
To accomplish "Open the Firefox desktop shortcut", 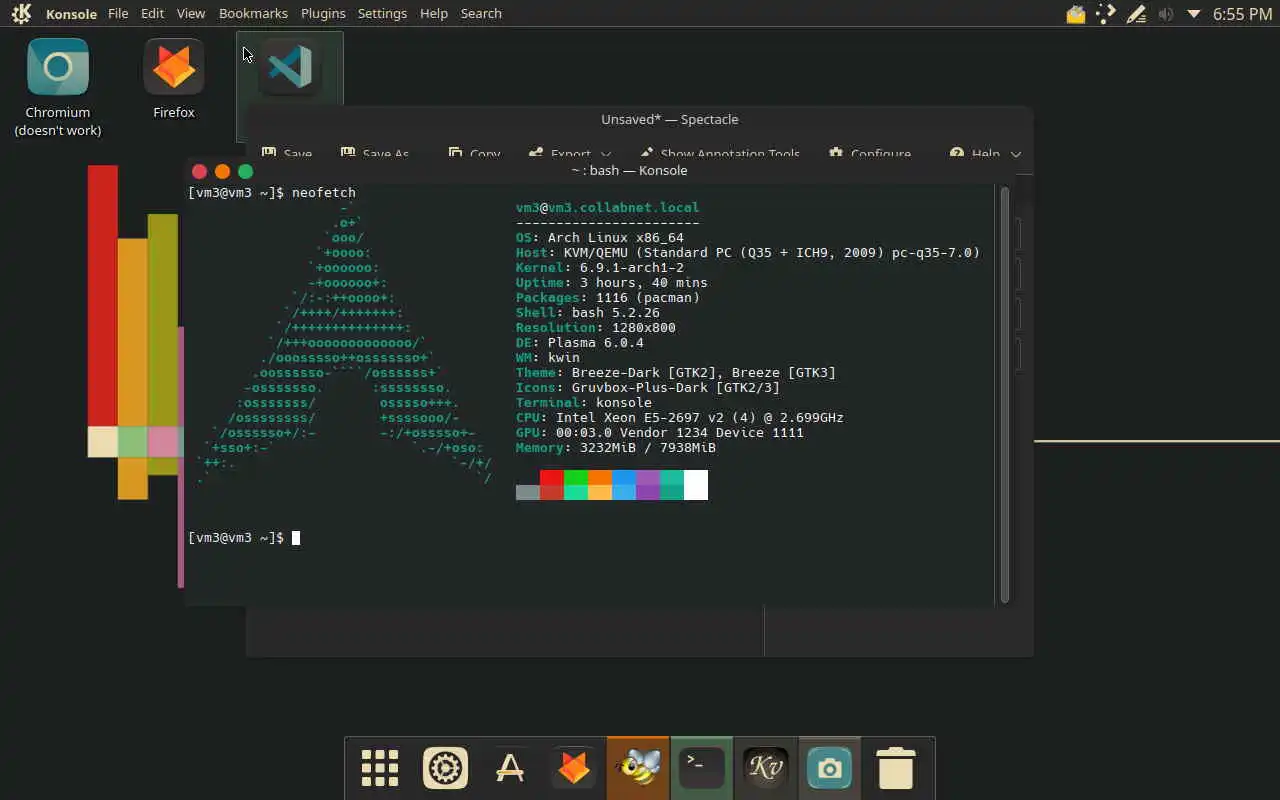I will [x=174, y=79].
